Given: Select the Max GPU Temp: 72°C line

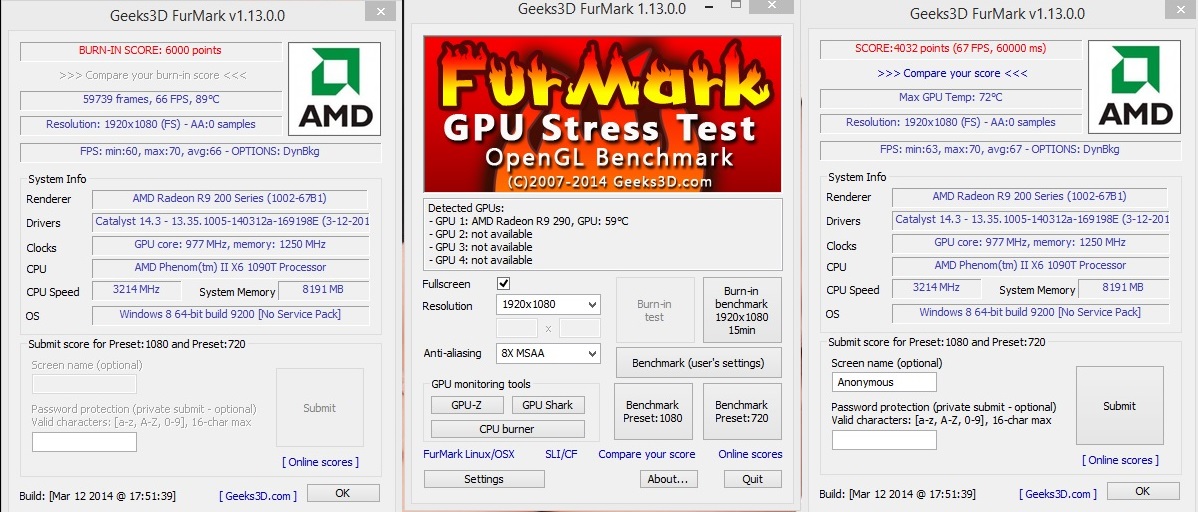Looking at the screenshot, I should point(951,98).
